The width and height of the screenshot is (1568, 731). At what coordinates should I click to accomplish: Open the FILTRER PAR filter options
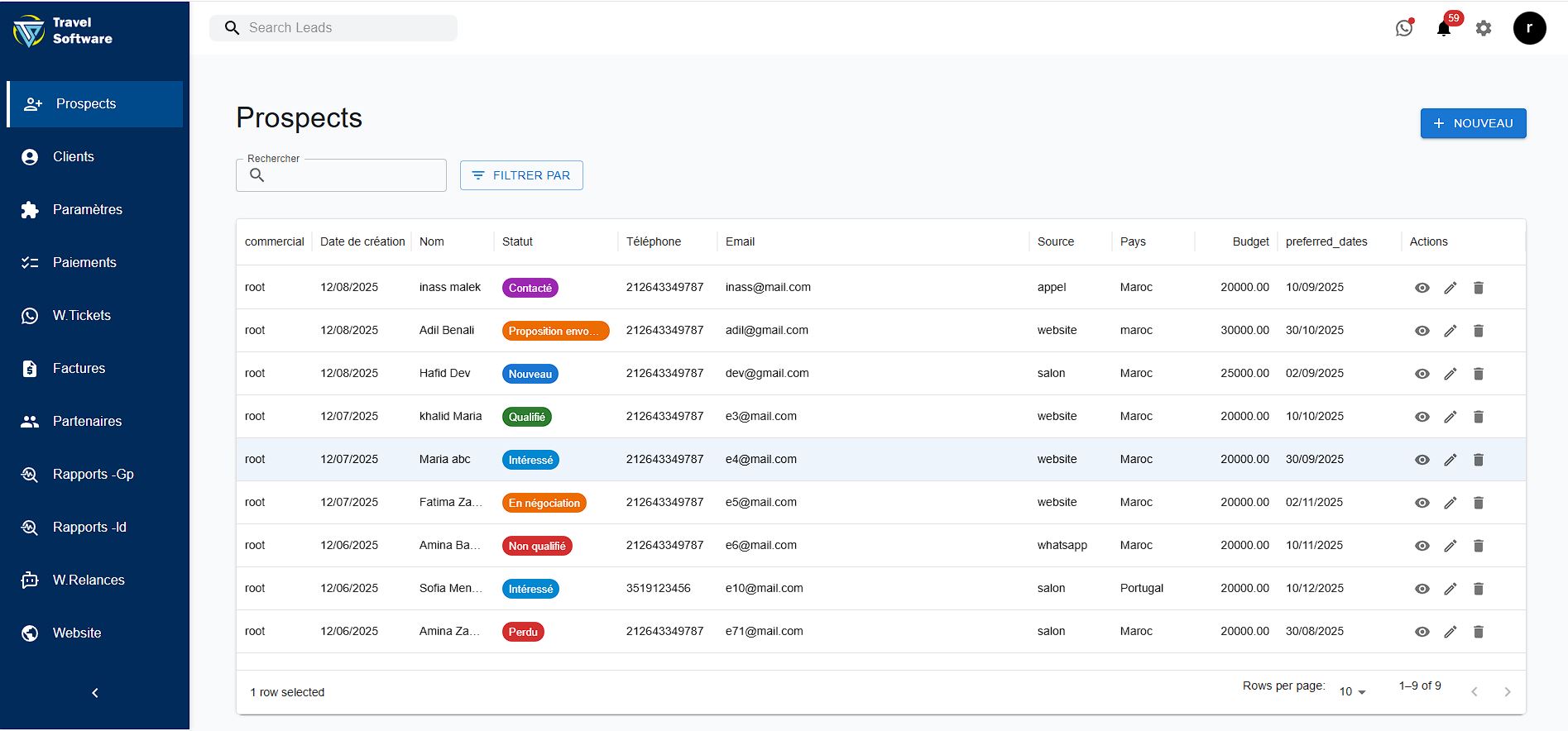pyautogui.click(x=521, y=175)
